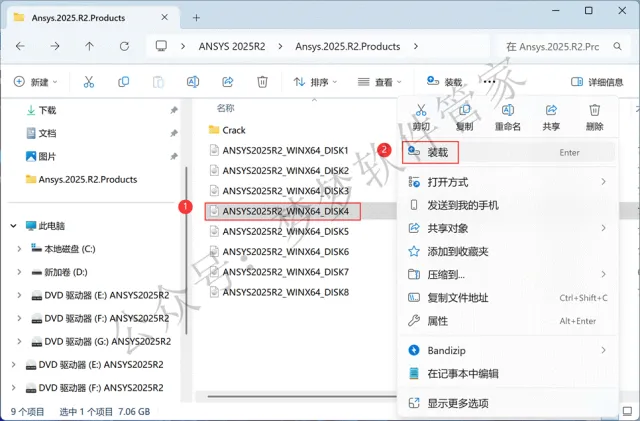This screenshot has height=421, width=640.
Task: Choose Edit in Notepad (在记事本中编辑)
Action: coord(509,374)
